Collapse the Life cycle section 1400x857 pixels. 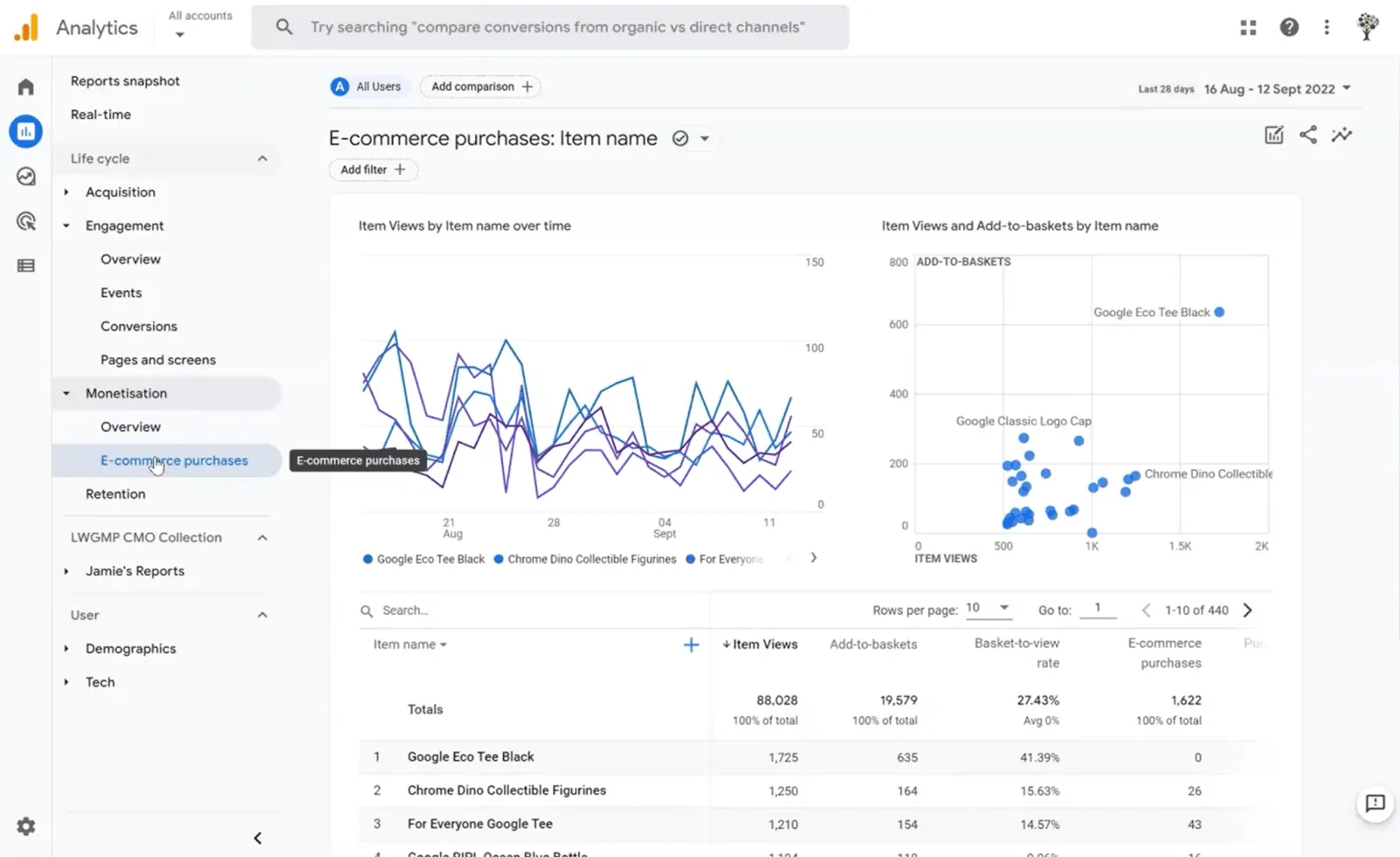(262, 158)
